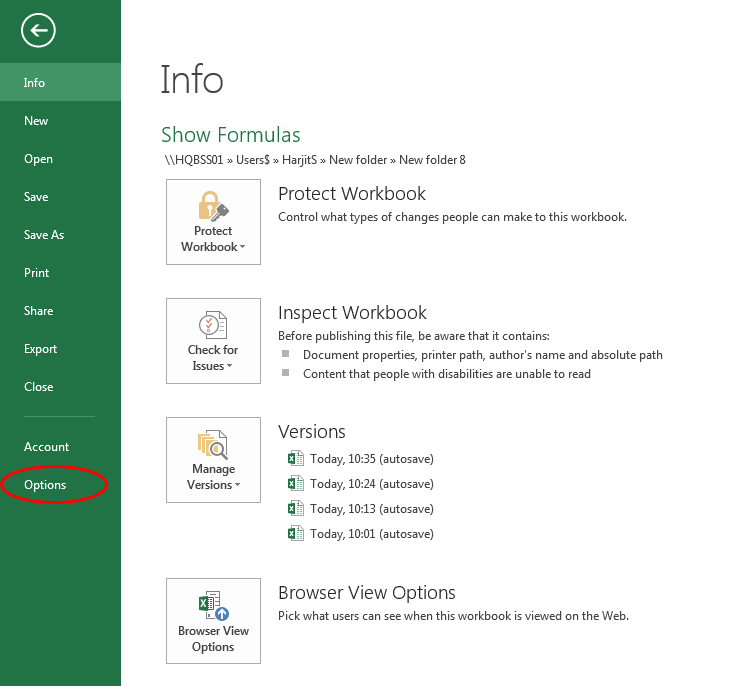The image size is (742, 686).
Task: Click 'Content that people with disabilities' item
Action: [447, 374]
